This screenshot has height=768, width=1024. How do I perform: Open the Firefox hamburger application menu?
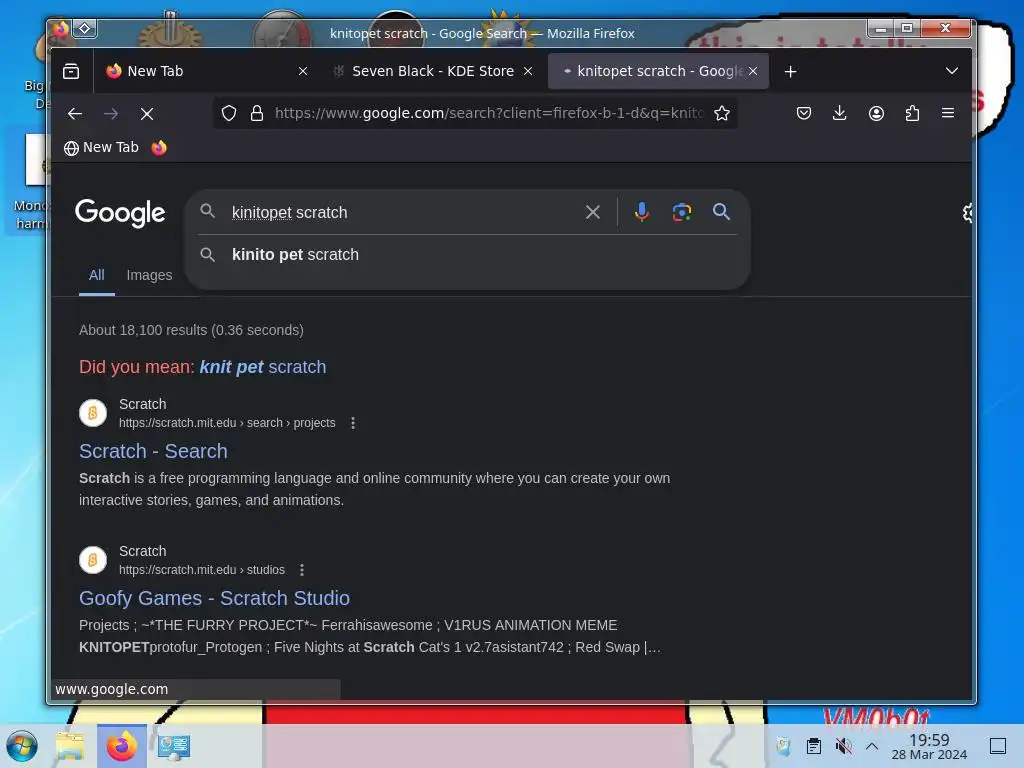(948, 114)
